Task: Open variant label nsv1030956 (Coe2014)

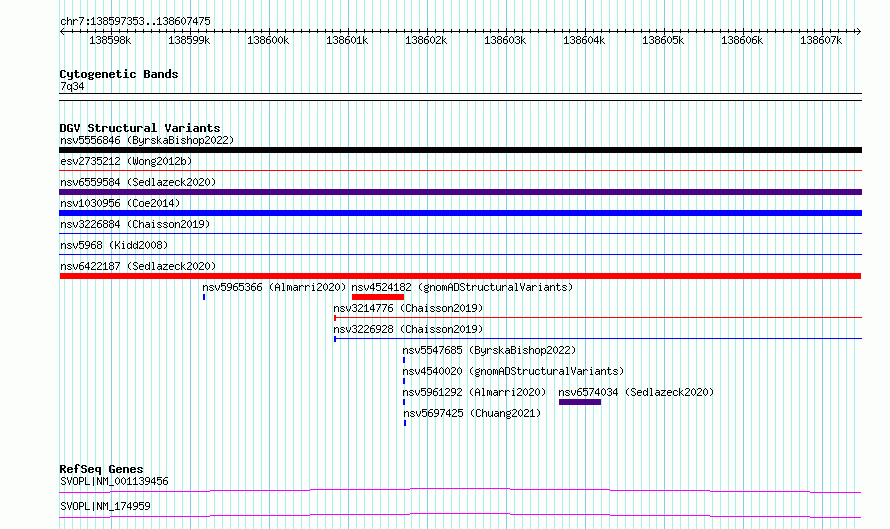Action: click(x=120, y=203)
